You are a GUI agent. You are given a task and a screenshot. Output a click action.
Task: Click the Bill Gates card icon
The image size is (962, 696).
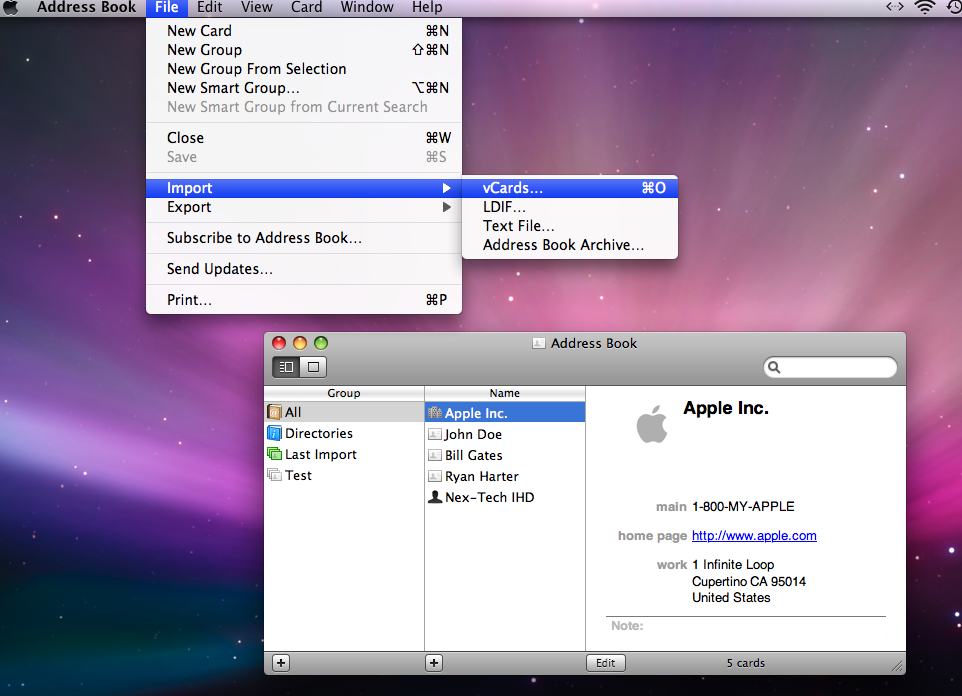435,455
